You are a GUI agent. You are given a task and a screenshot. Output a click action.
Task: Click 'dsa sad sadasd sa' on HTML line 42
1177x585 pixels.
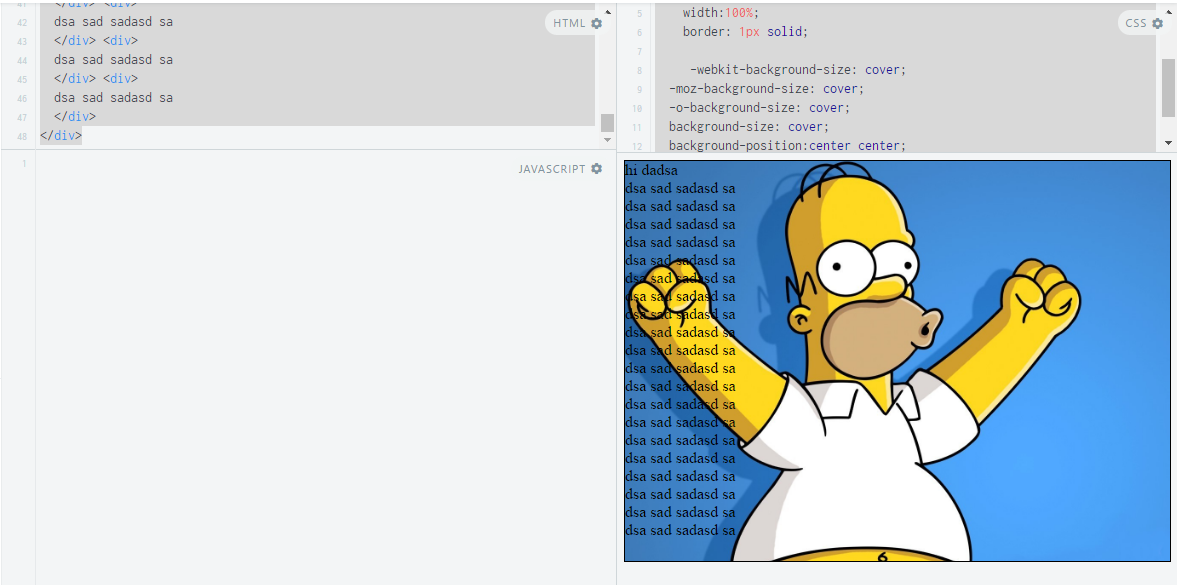(113, 22)
